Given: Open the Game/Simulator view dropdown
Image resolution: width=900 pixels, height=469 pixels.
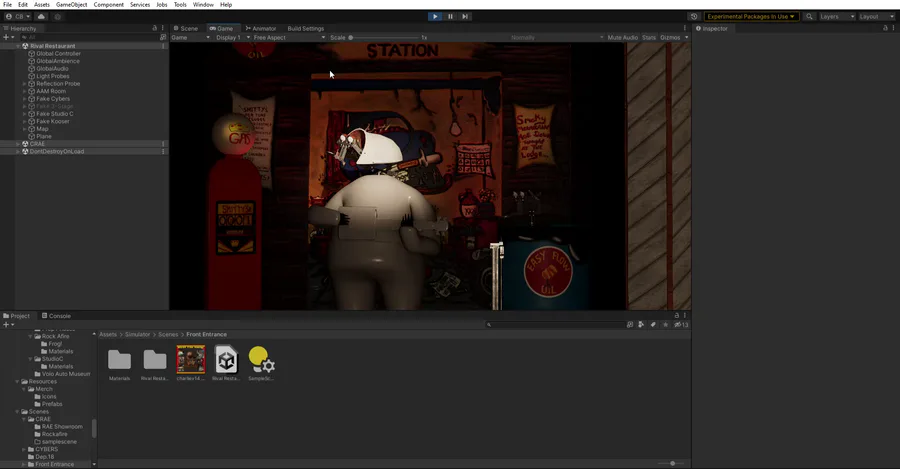Looking at the screenshot, I should (x=191, y=37).
